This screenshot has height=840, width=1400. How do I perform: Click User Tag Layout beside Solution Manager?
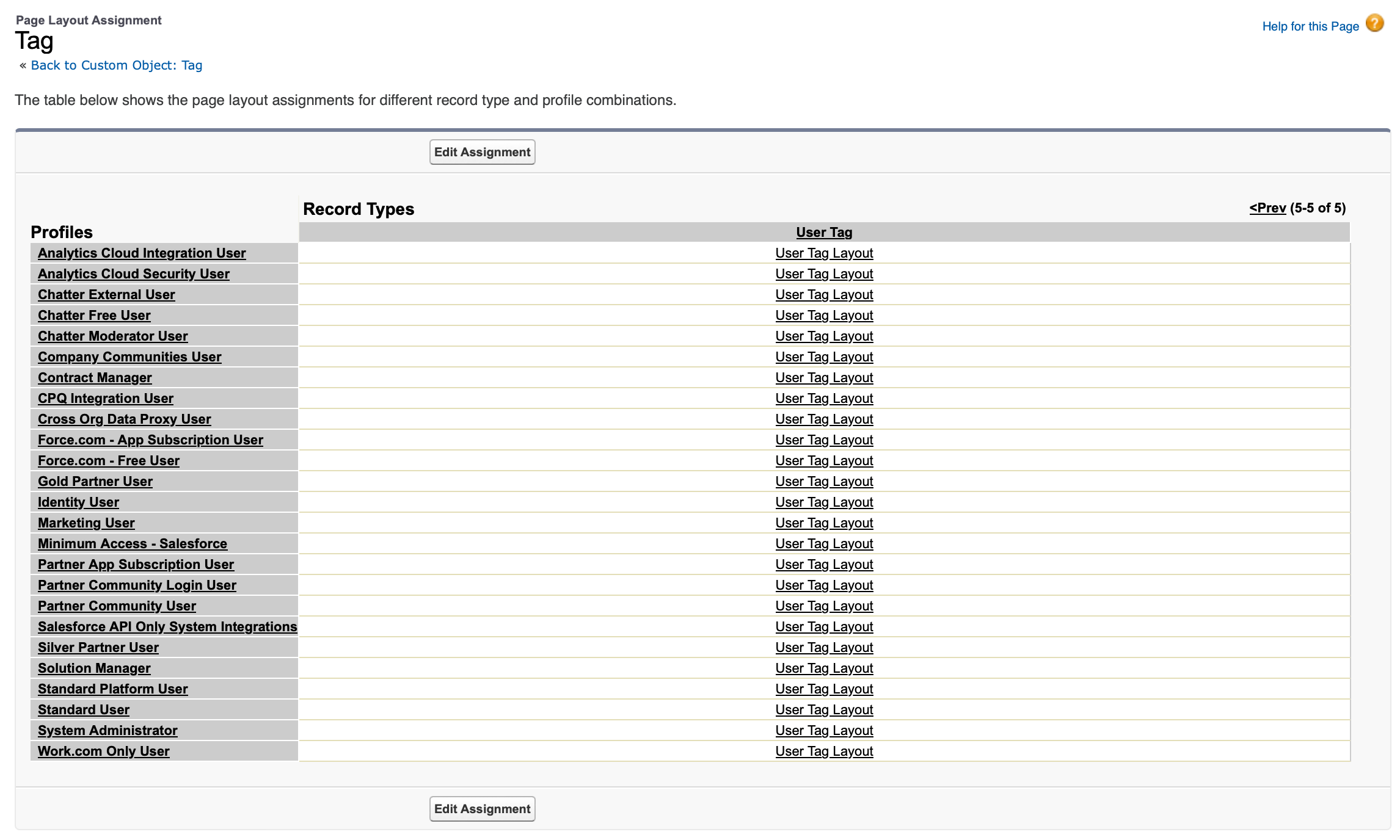pos(824,668)
